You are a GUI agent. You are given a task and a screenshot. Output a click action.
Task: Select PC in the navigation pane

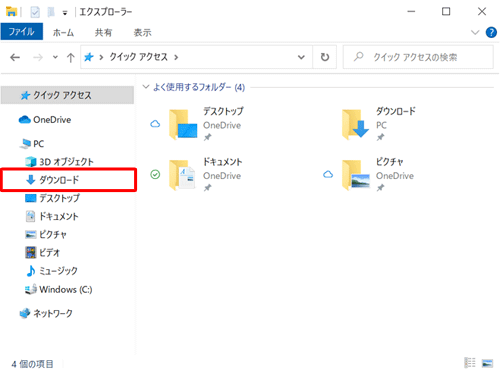click(32, 144)
